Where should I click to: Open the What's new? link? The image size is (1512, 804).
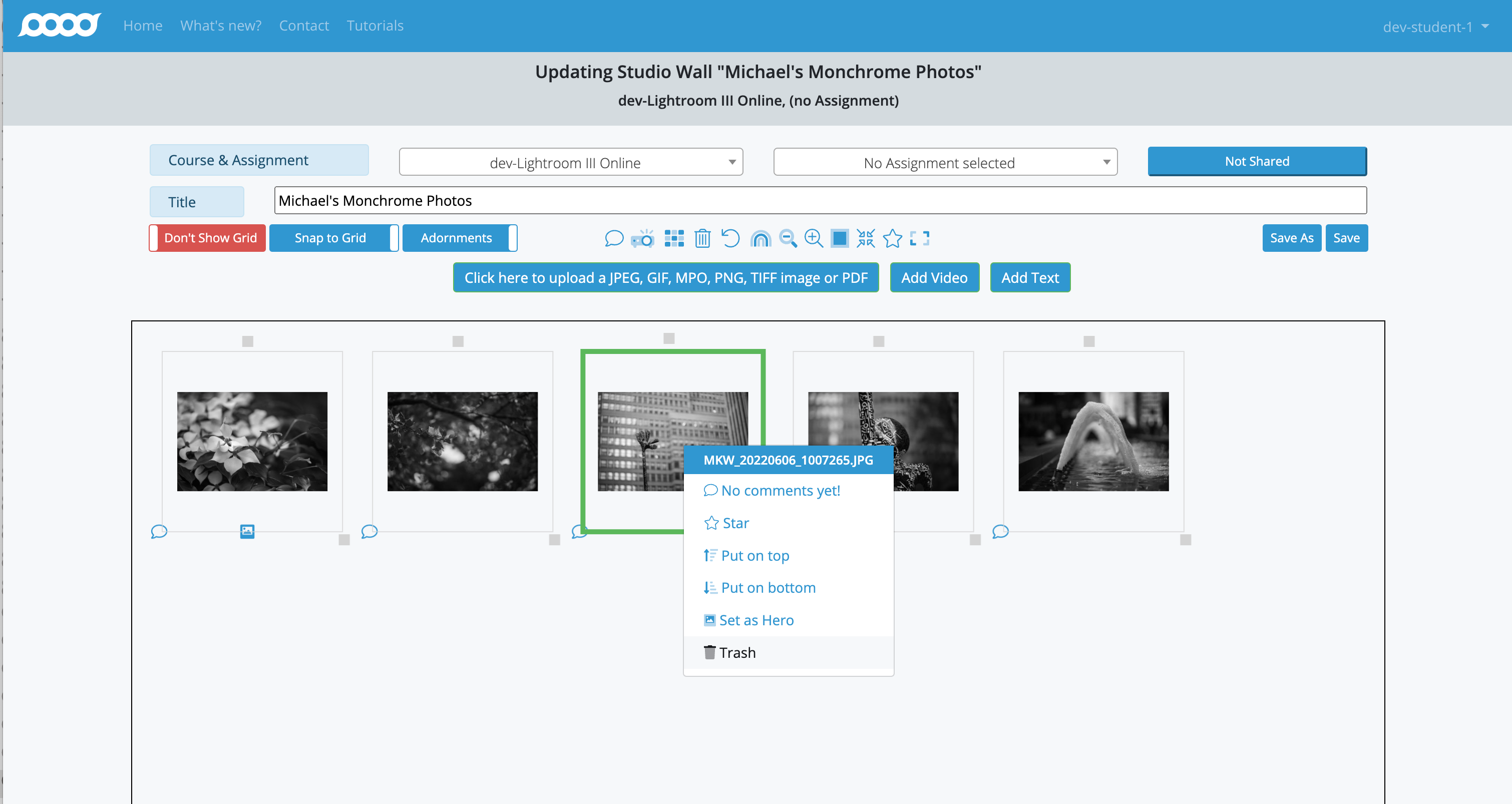(x=221, y=25)
